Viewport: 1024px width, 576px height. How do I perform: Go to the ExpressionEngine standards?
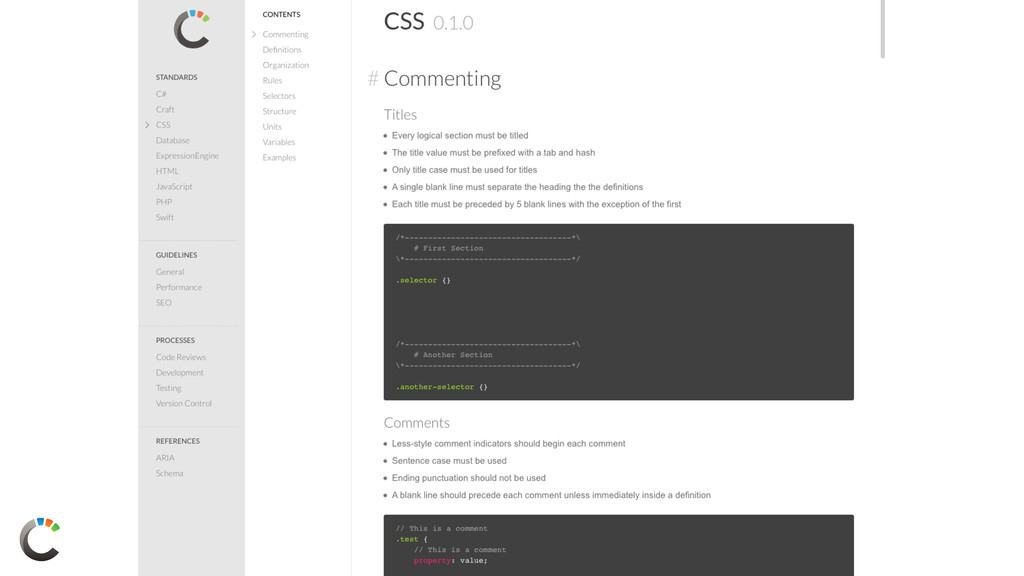point(187,156)
